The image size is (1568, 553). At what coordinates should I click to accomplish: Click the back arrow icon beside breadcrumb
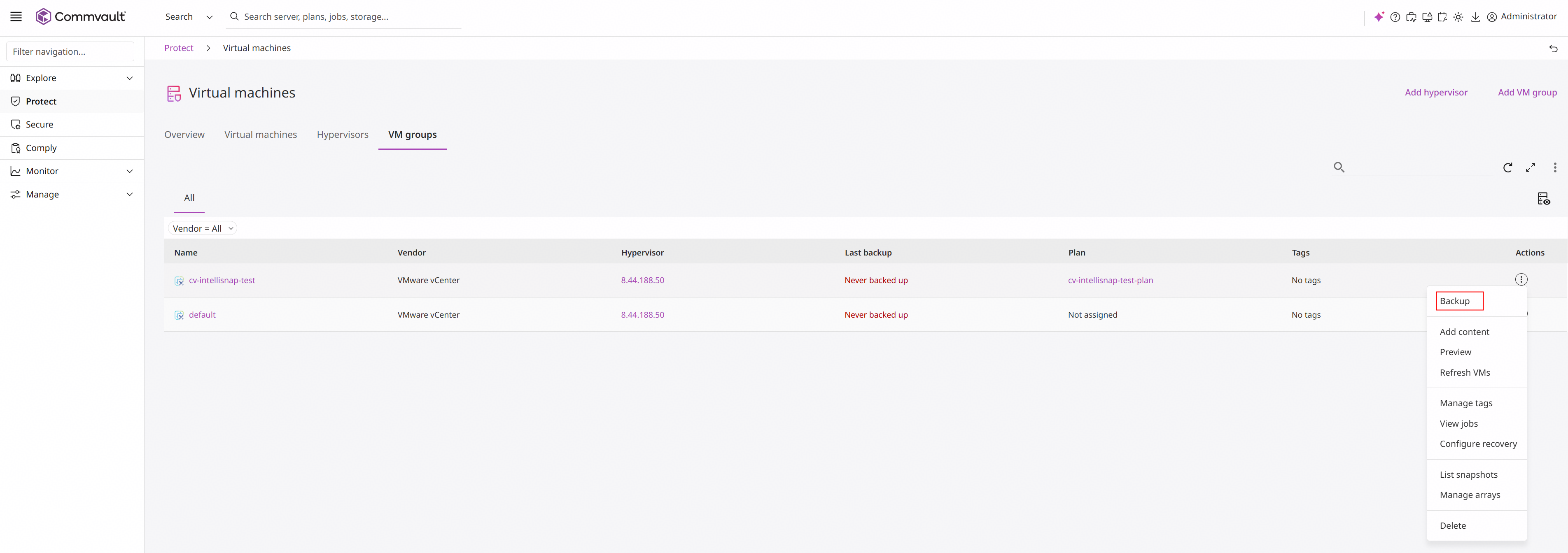click(1554, 48)
